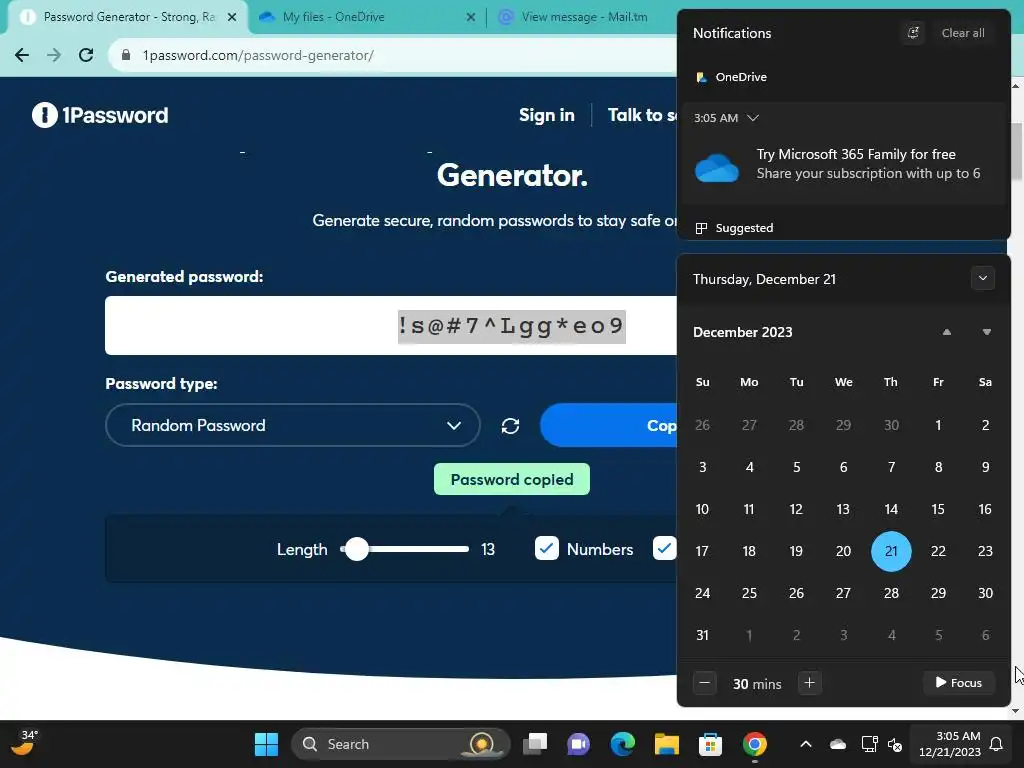Click the Talk to sales link
The height and width of the screenshot is (768, 1024).
point(642,115)
